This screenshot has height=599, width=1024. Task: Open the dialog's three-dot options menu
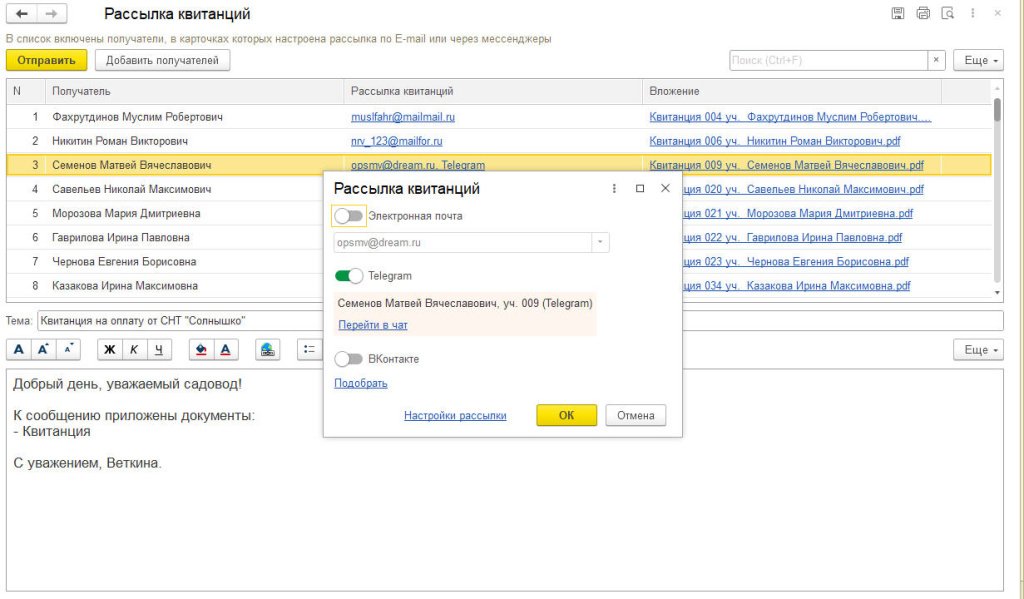(614, 188)
